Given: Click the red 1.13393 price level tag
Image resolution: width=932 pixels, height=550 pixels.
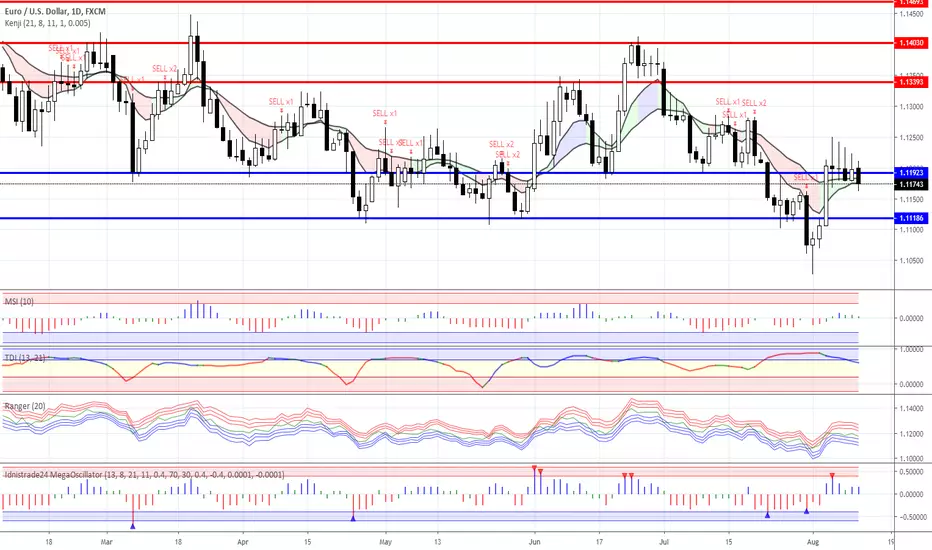Looking at the screenshot, I should 911,82.
